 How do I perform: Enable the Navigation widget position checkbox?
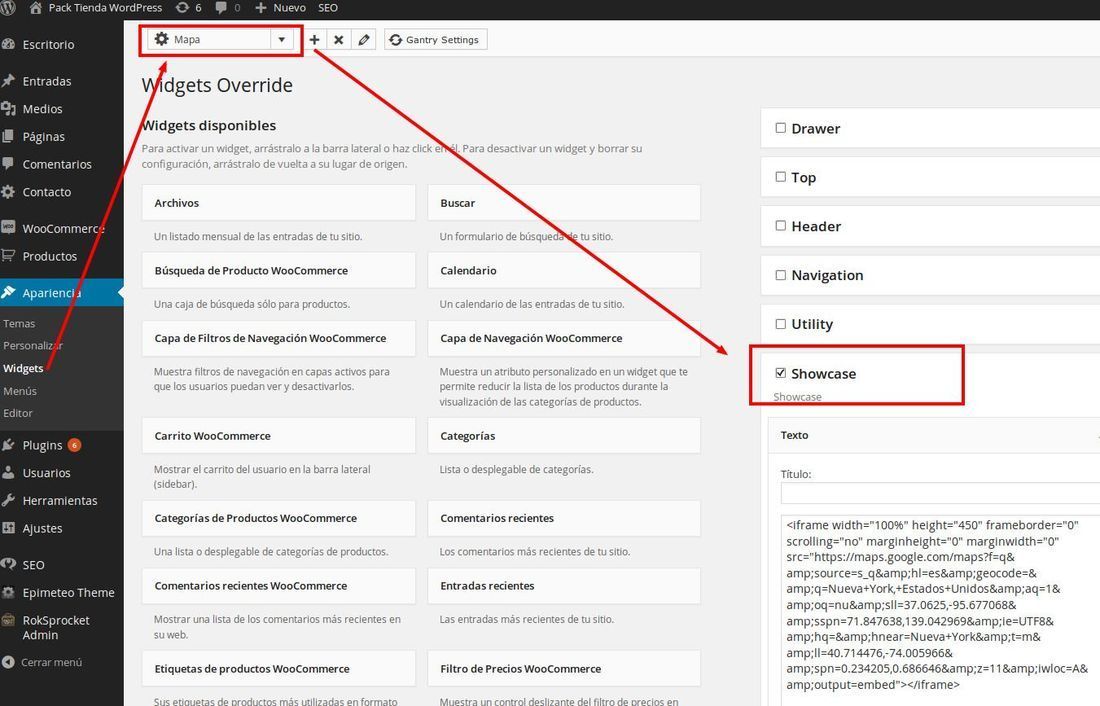pos(780,275)
